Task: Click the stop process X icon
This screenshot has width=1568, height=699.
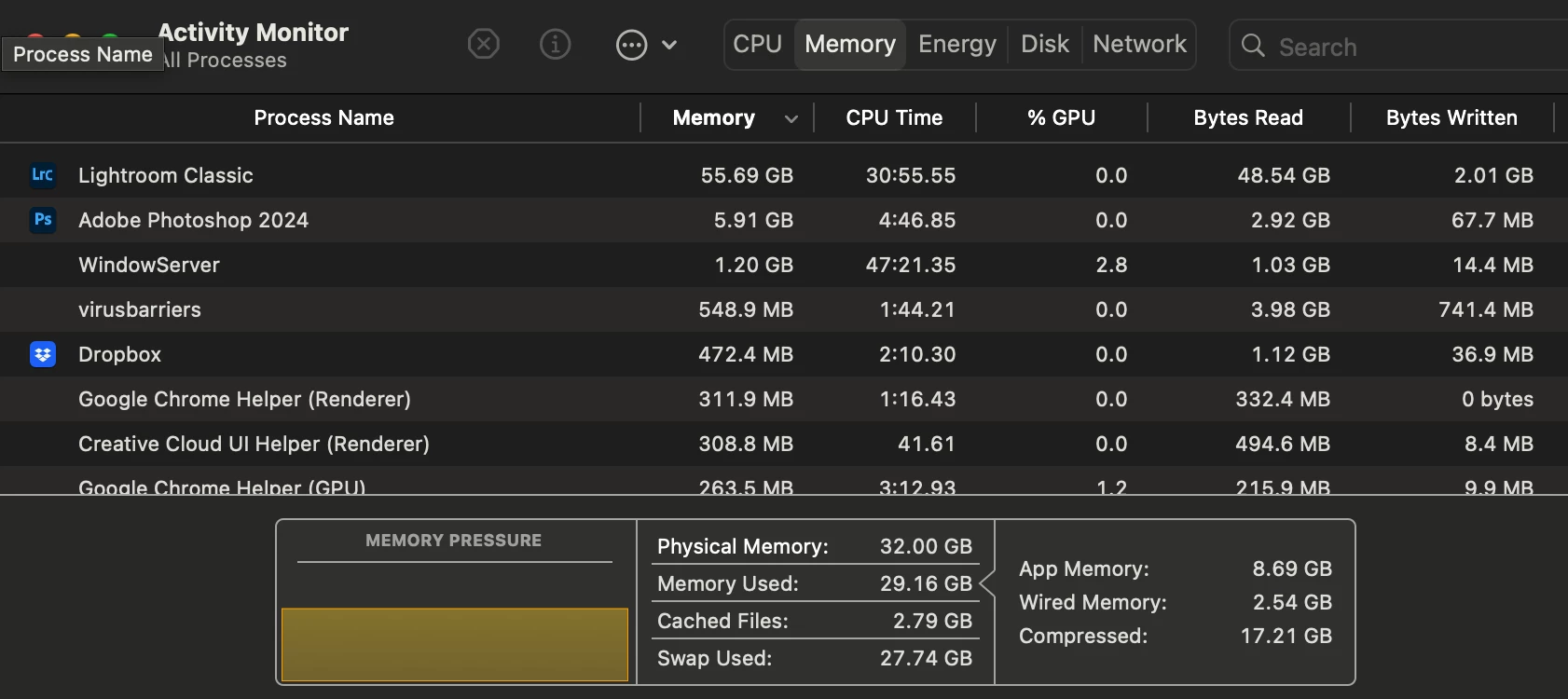Action: [x=483, y=44]
